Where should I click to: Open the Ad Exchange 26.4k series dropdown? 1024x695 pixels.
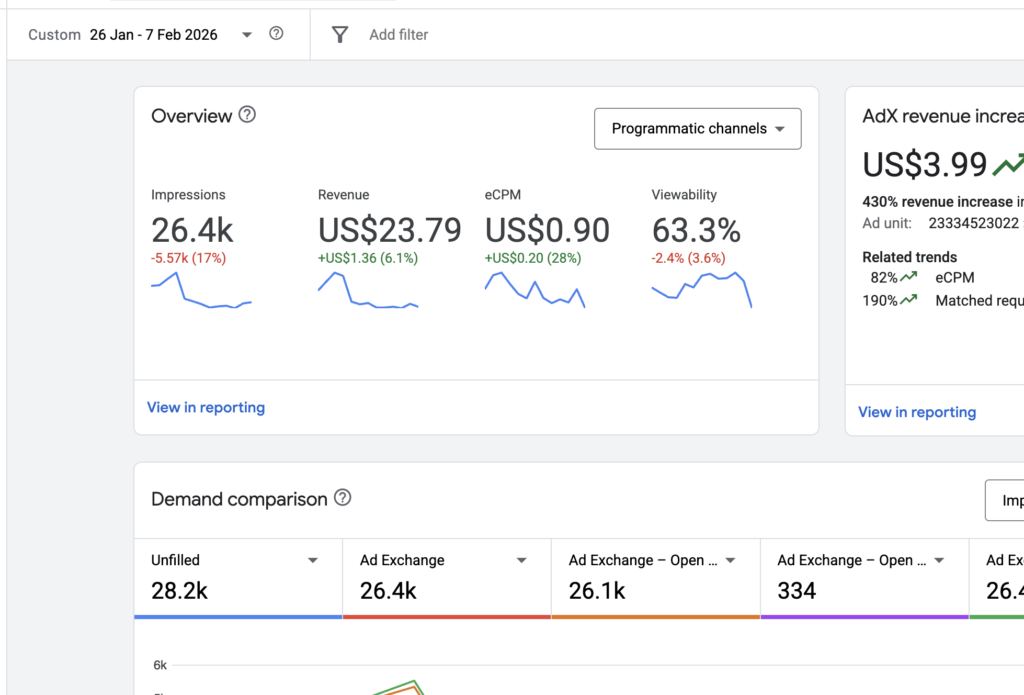(x=521, y=561)
